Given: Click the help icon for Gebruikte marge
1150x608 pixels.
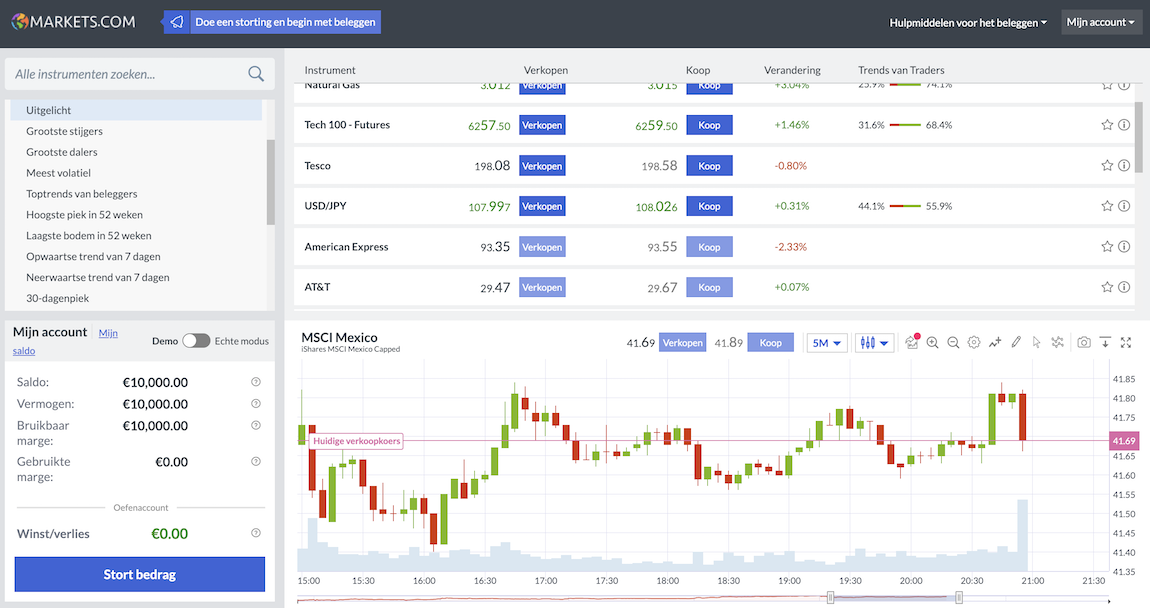Looking at the screenshot, I should (x=256, y=461).
